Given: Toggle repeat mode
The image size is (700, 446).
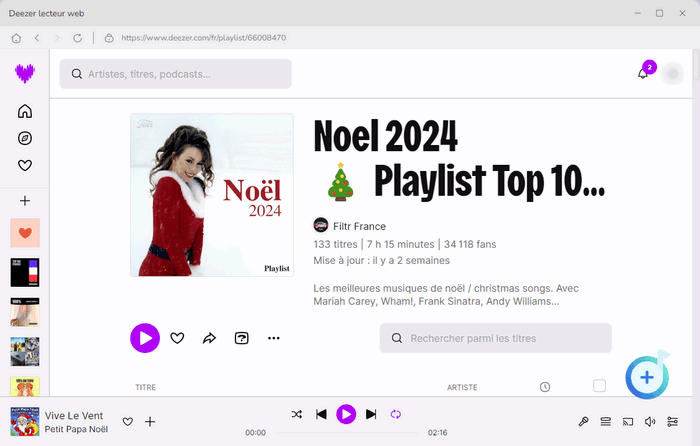Looking at the screenshot, I should [x=396, y=414].
